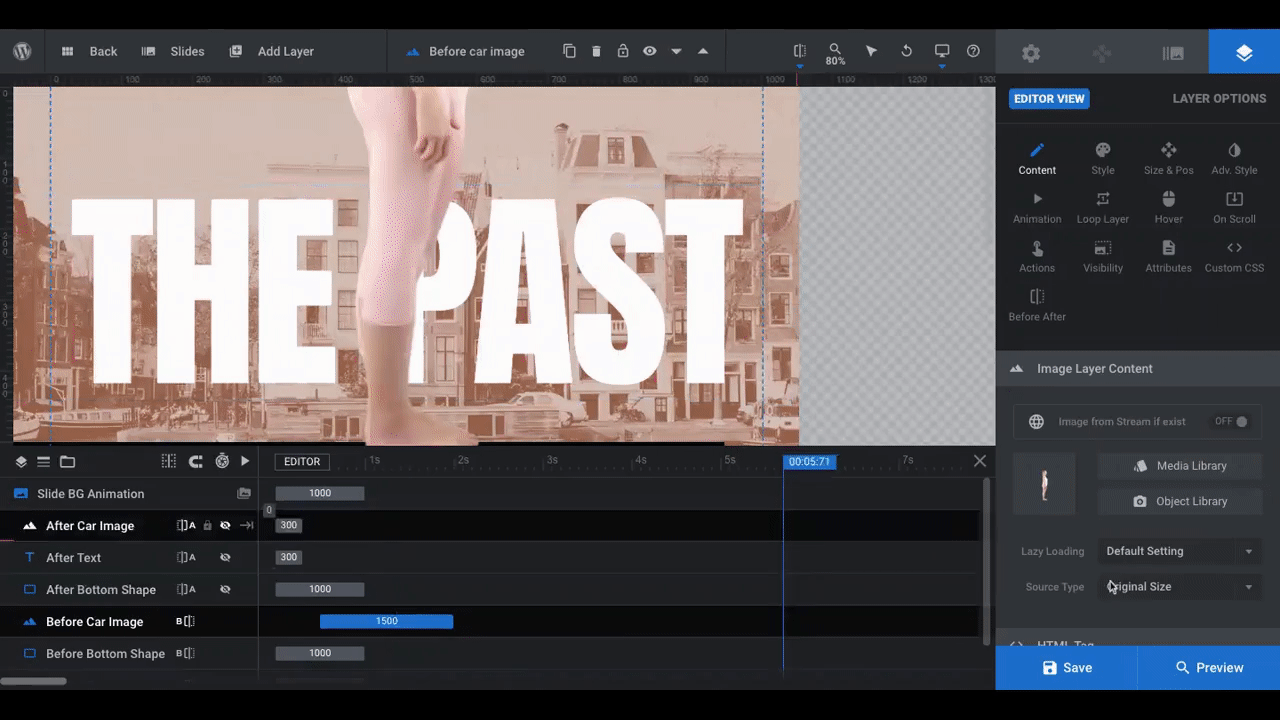Screen dimensions: 1280x720
Task: Open the Object Library
Action: coord(1180,502)
